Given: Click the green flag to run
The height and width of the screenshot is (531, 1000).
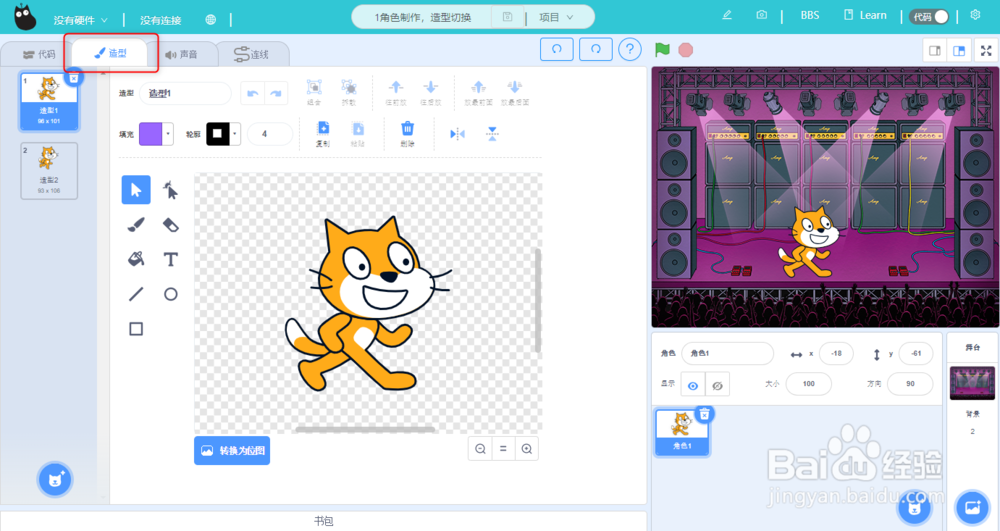Looking at the screenshot, I should [x=662, y=50].
